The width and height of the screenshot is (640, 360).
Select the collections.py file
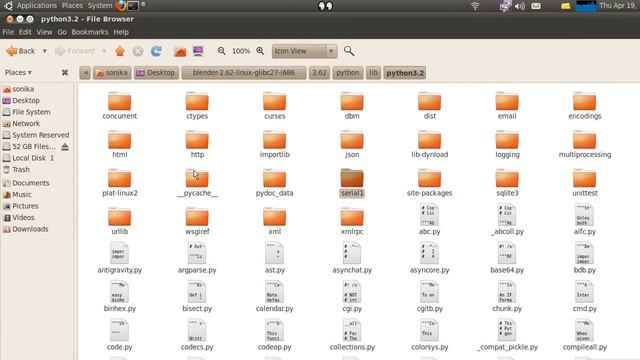[x=352, y=335]
